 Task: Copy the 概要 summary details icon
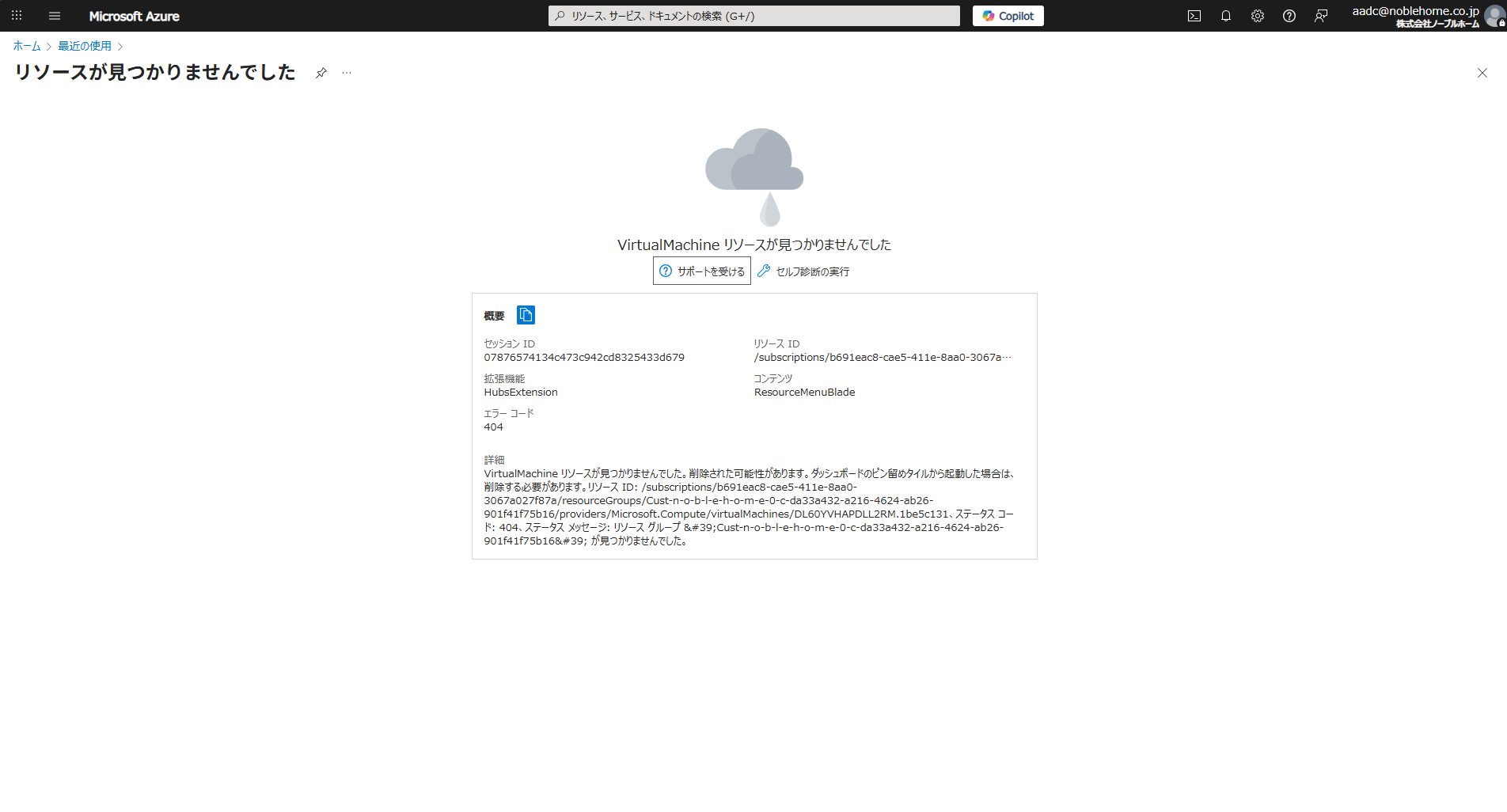(526, 315)
